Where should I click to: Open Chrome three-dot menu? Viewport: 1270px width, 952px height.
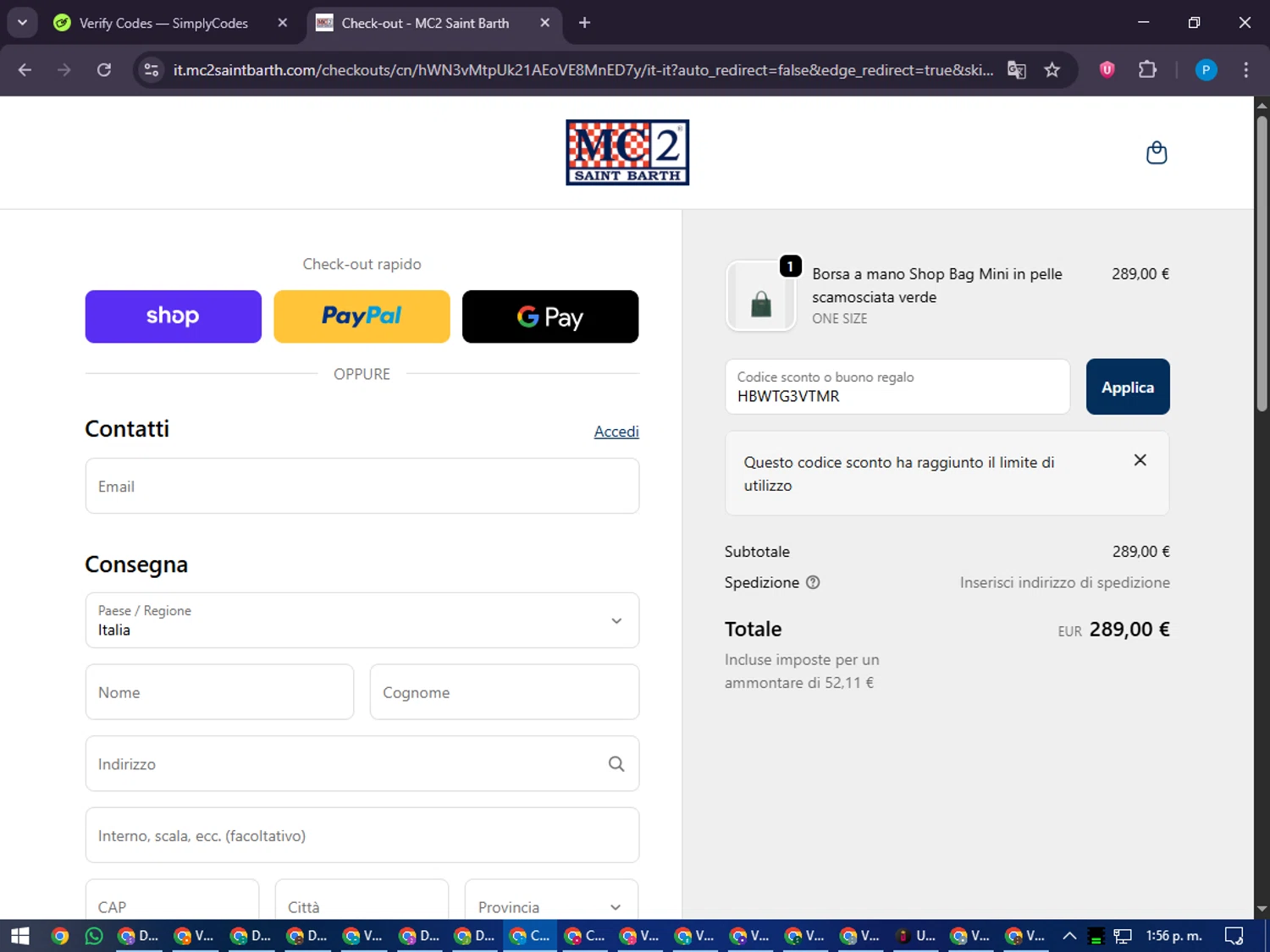click(x=1245, y=70)
